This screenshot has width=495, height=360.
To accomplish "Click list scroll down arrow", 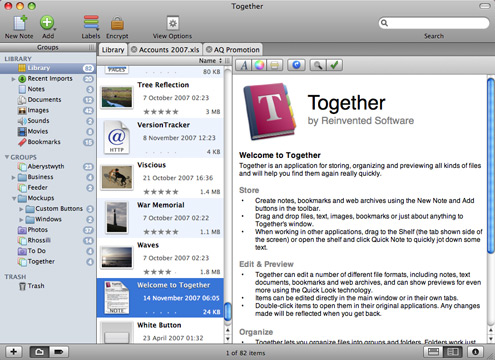I will click(x=228, y=339).
